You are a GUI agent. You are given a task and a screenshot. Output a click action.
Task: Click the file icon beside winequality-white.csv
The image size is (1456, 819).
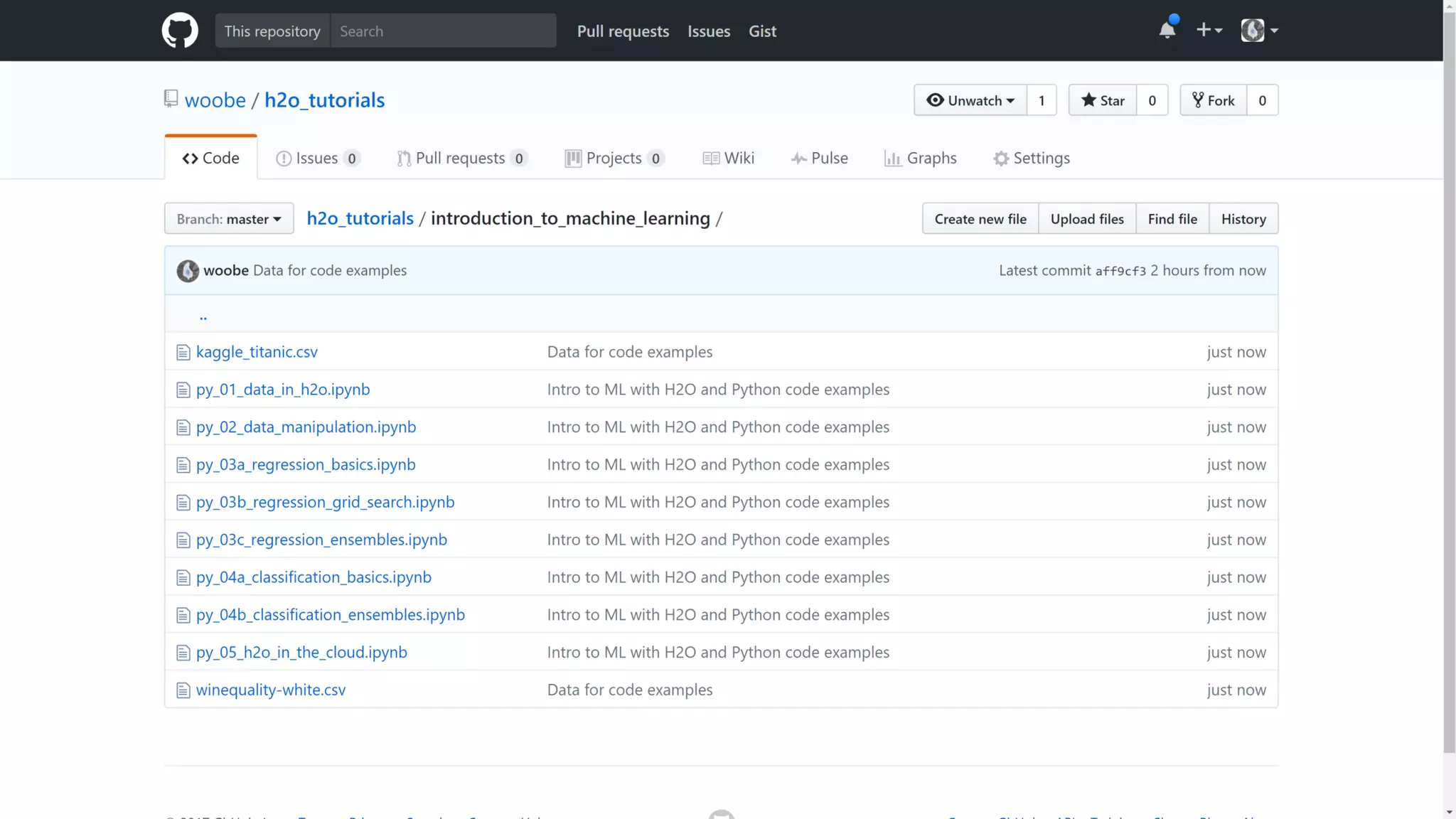[183, 690]
